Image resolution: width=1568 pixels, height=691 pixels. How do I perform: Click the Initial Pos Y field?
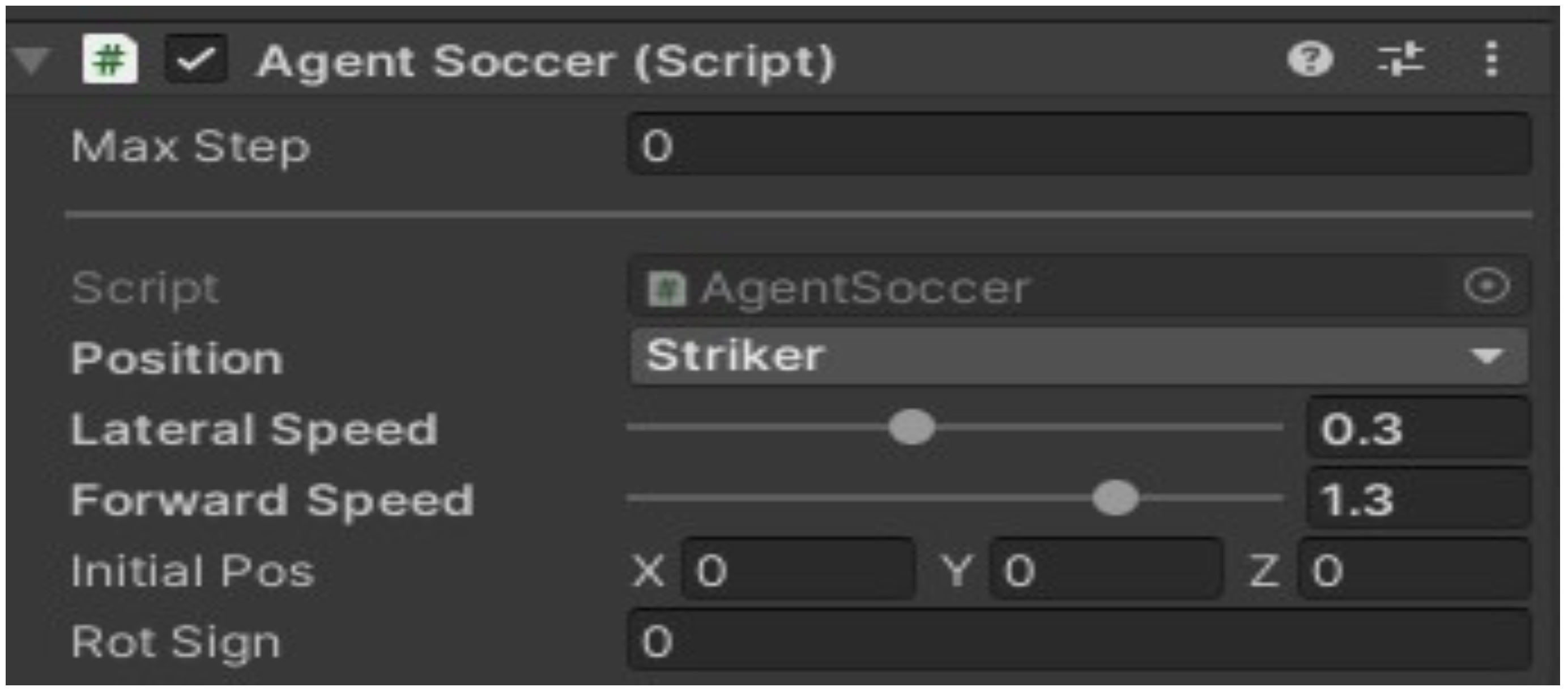coord(1105,570)
